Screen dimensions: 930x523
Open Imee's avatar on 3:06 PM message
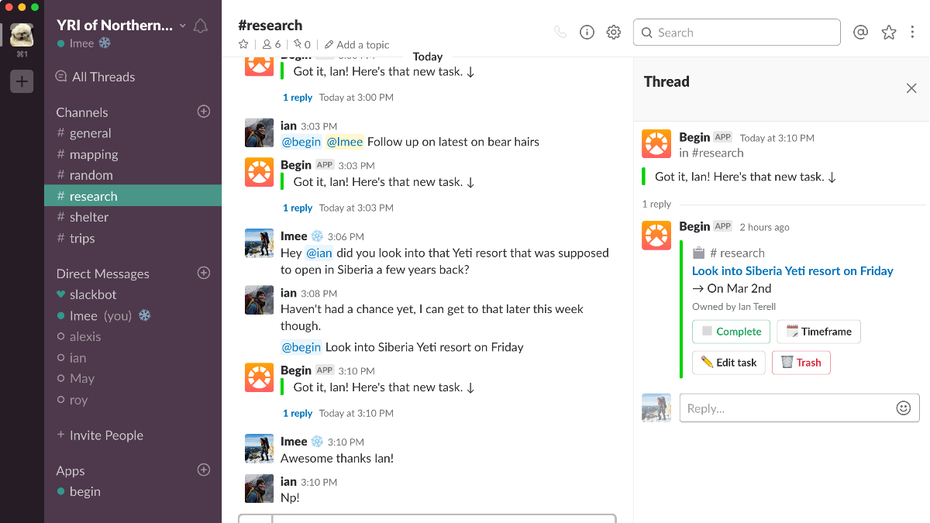pyautogui.click(x=259, y=243)
